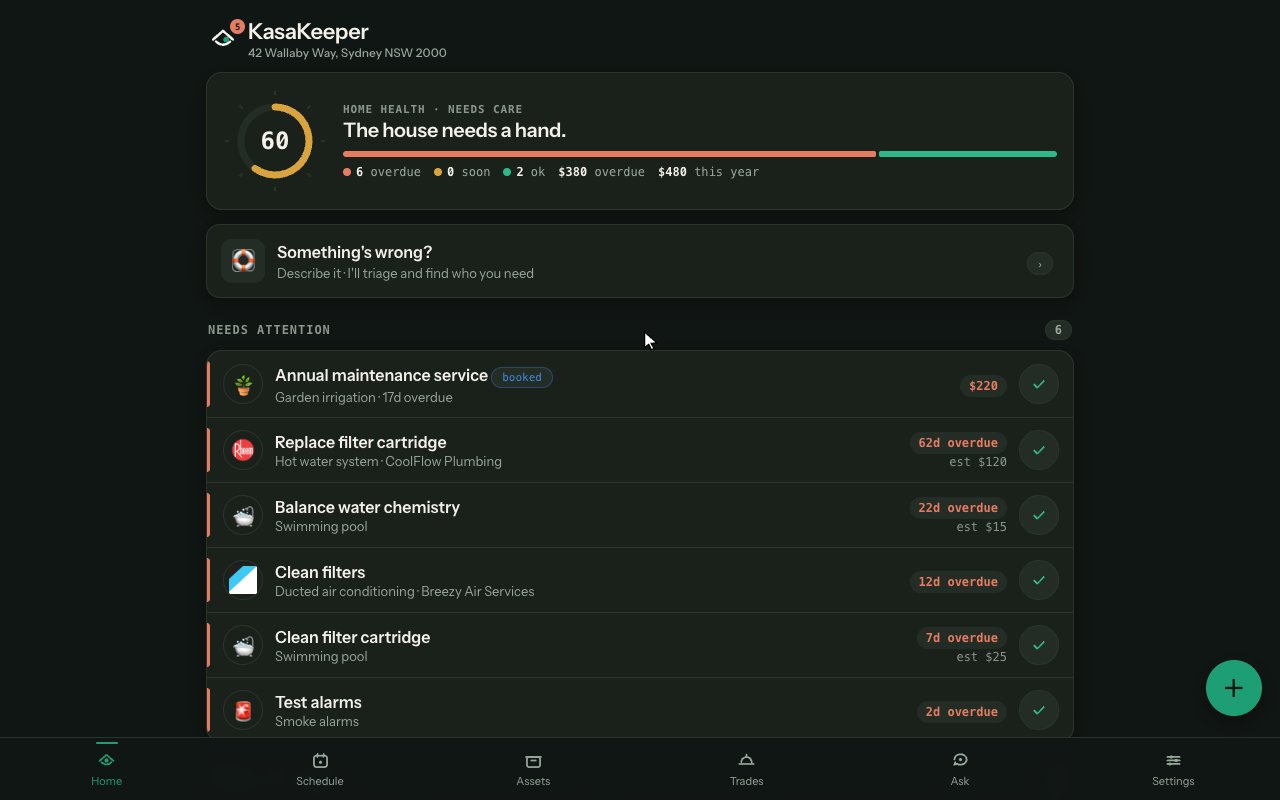Add a new task with the plus button
Screen dimensions: 1280x800
[x=1234, y=688]
